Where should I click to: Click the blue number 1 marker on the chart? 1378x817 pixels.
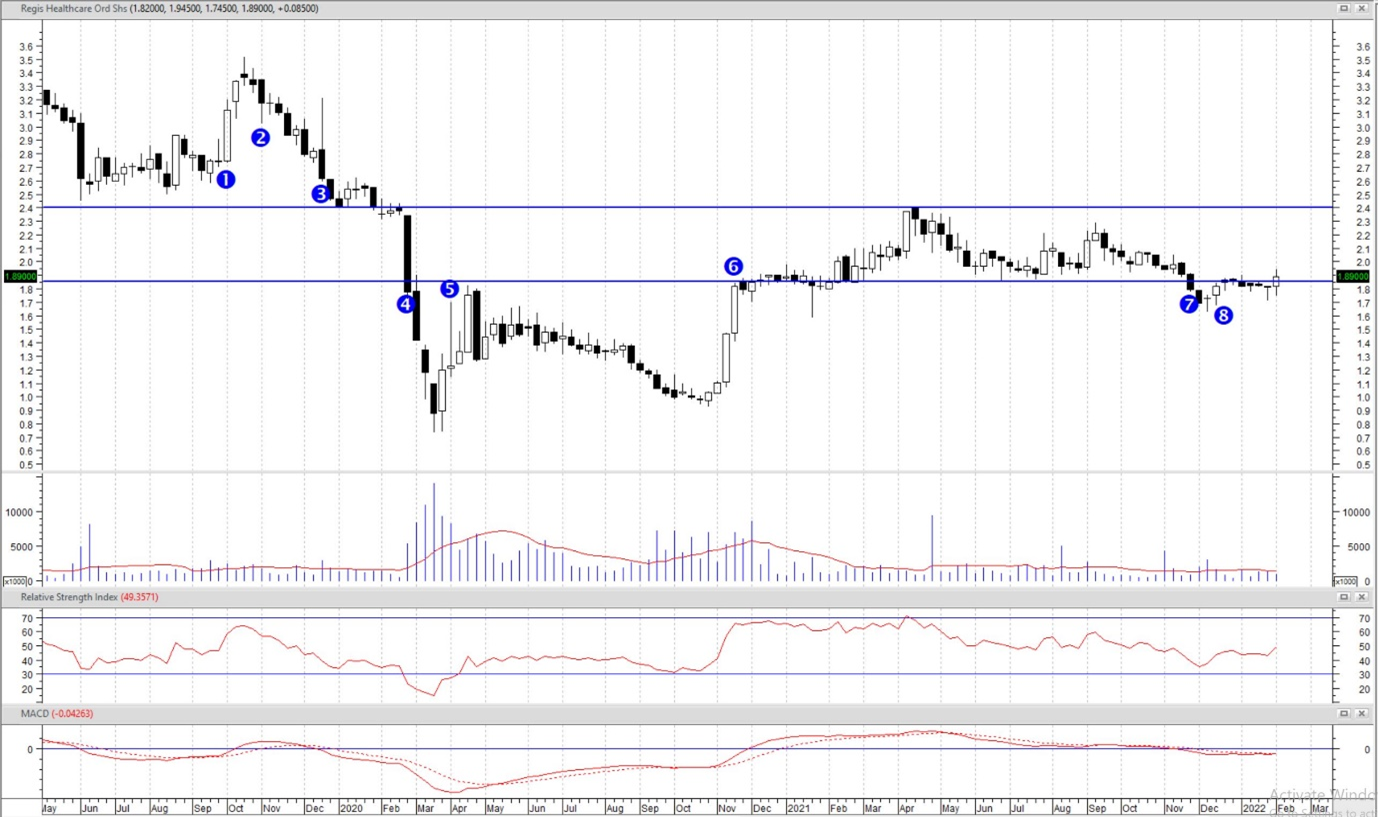pyautogui.click(x=225, y=180)
